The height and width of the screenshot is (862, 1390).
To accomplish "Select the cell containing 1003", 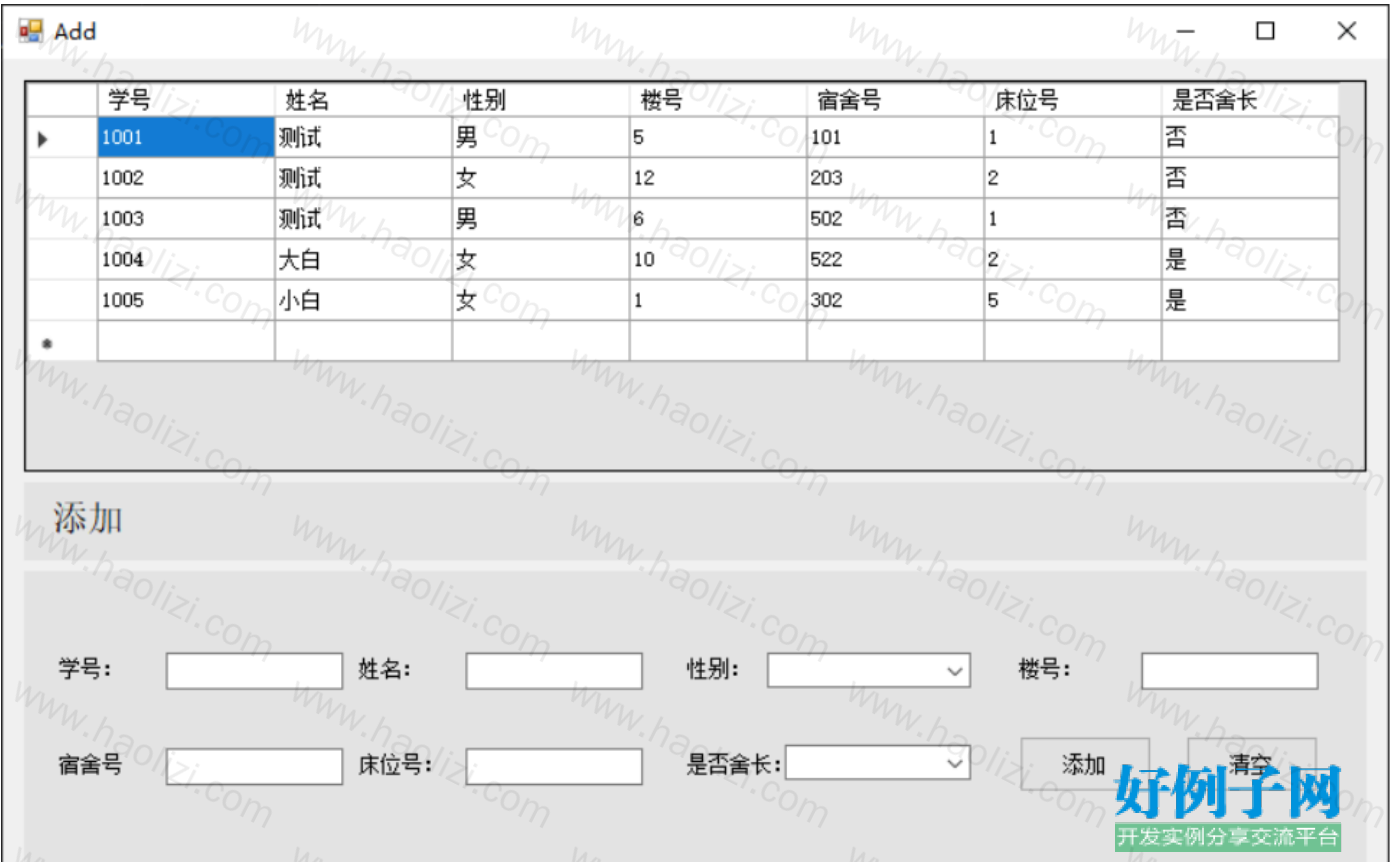I will [x=186, y=219].
